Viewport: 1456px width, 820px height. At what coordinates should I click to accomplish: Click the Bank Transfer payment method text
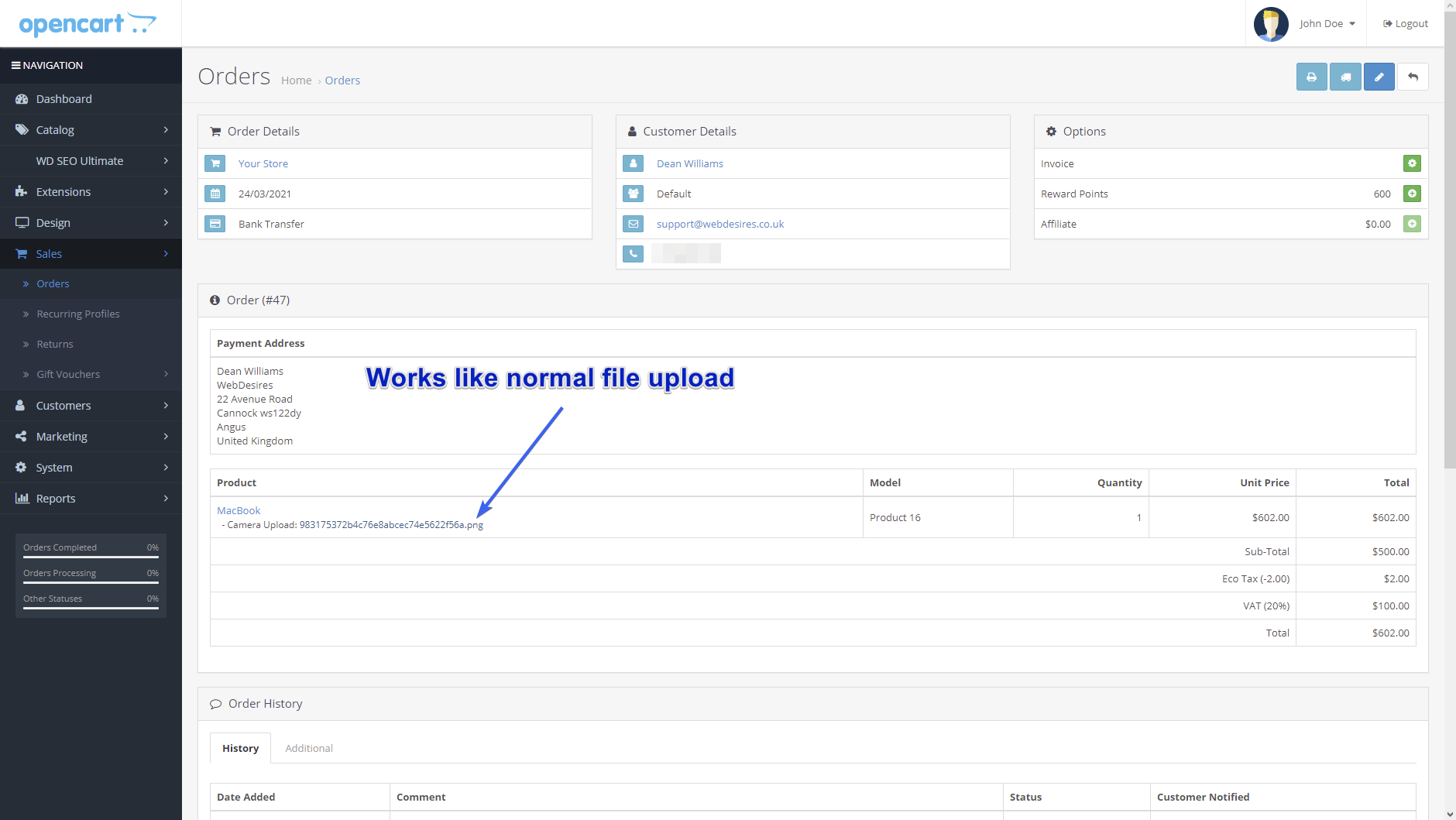[x=271, y=224]
